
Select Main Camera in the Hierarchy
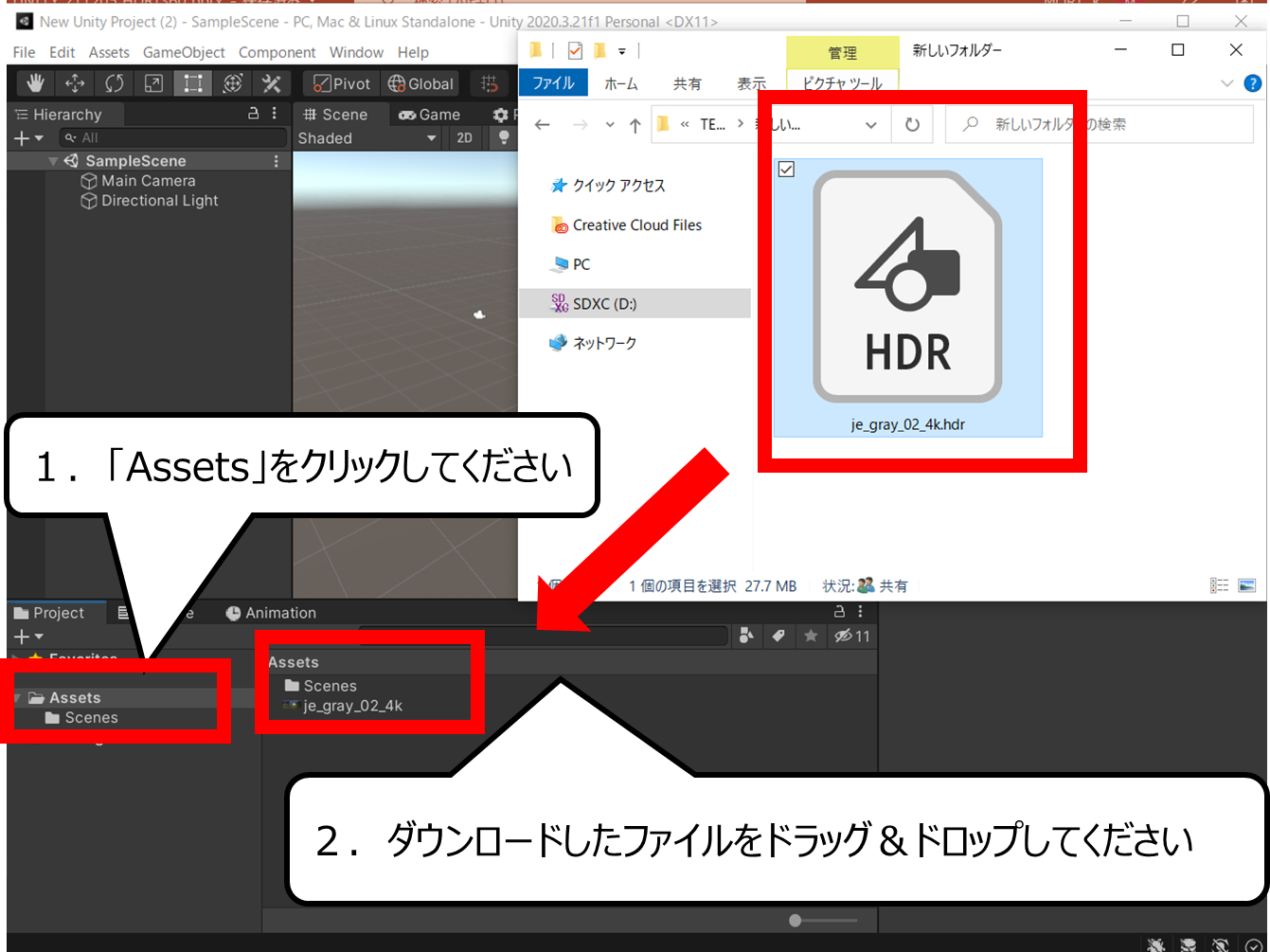(x=148, y=181)
